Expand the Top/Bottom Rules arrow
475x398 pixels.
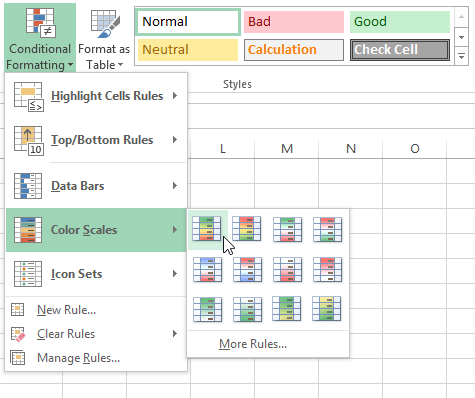pos(175,140)
